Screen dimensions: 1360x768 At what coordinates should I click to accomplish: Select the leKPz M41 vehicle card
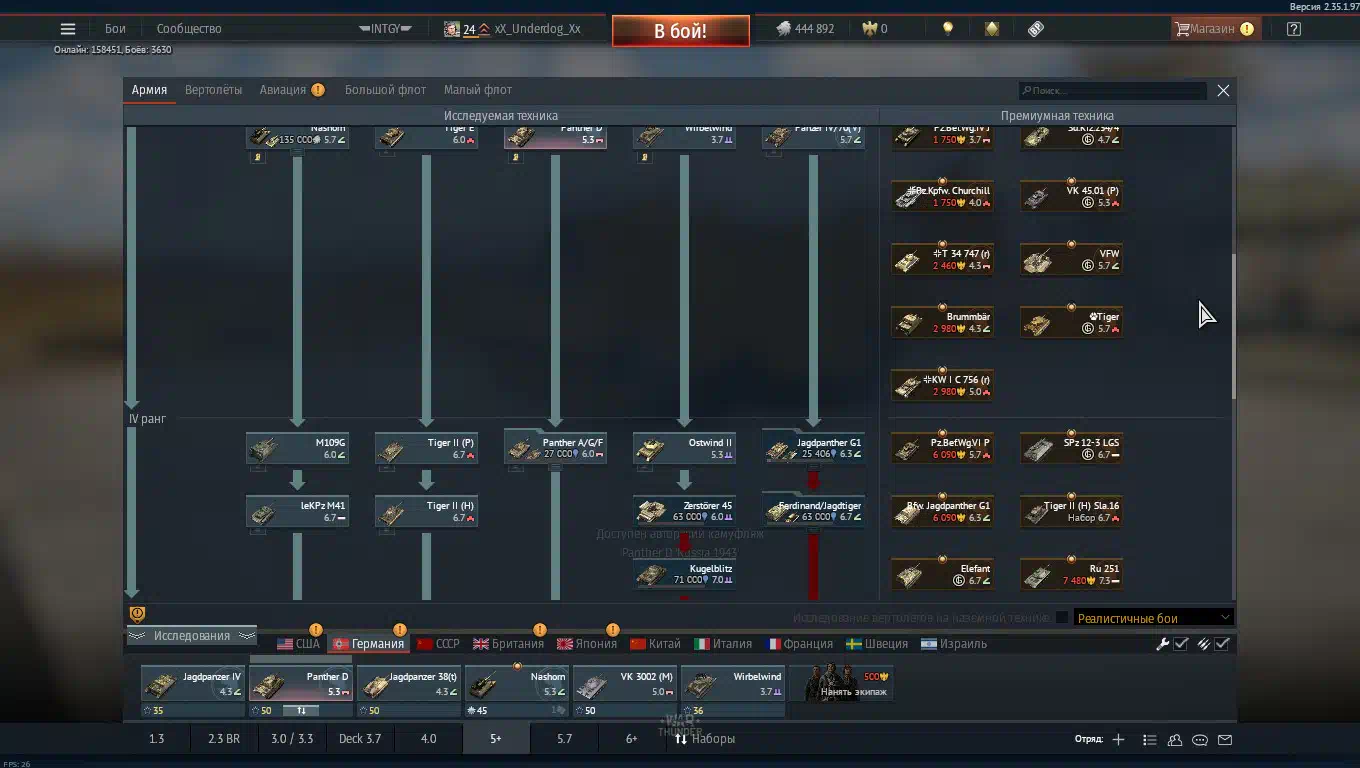[x=297, y=511]
